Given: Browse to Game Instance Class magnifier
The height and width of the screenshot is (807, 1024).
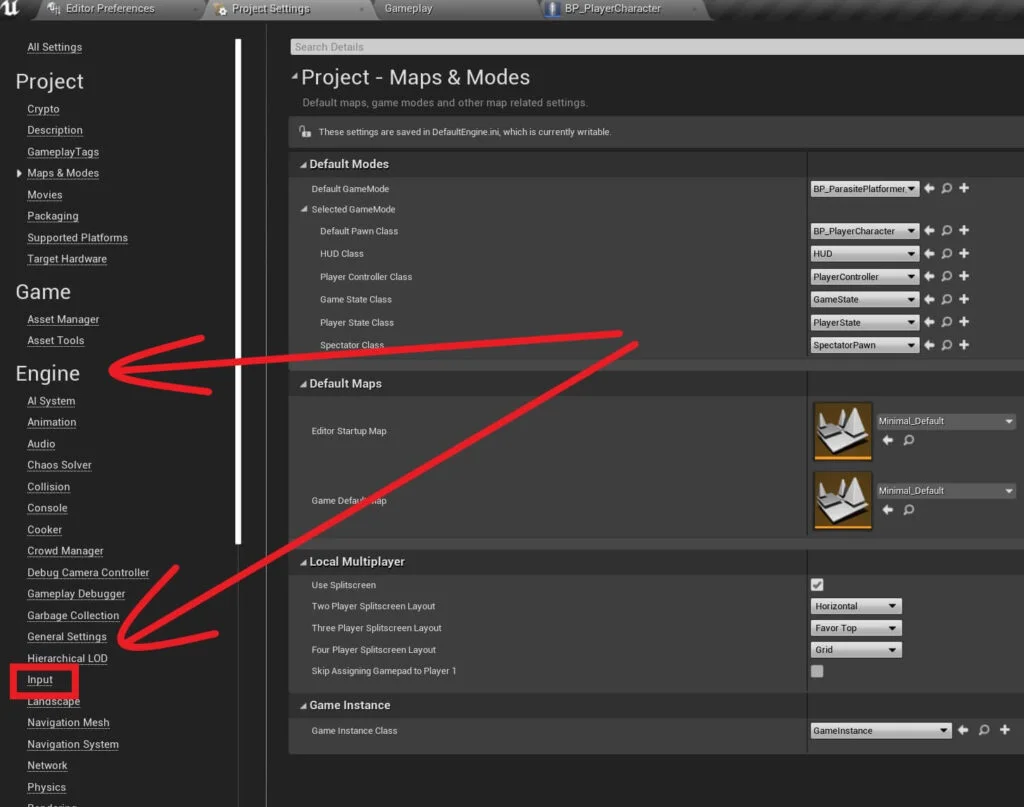Looking at the screenshot, I should pos(984,730).
